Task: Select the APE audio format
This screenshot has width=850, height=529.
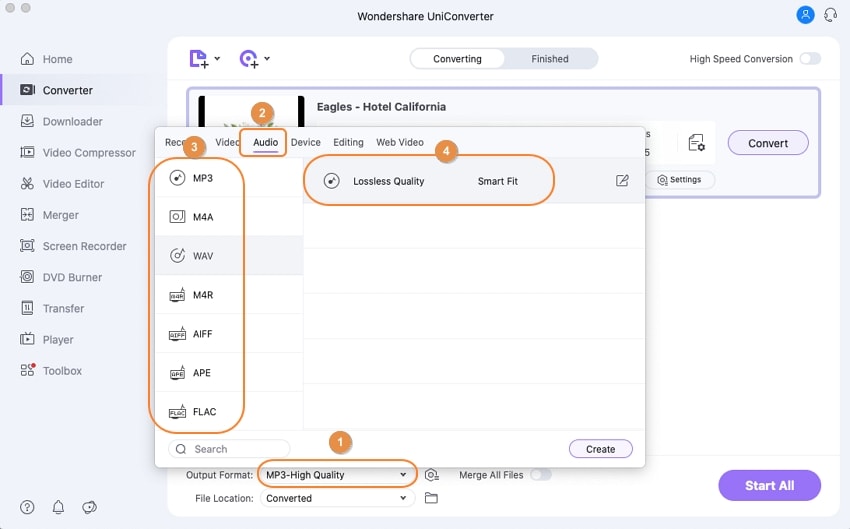Action: coord(229,373)
